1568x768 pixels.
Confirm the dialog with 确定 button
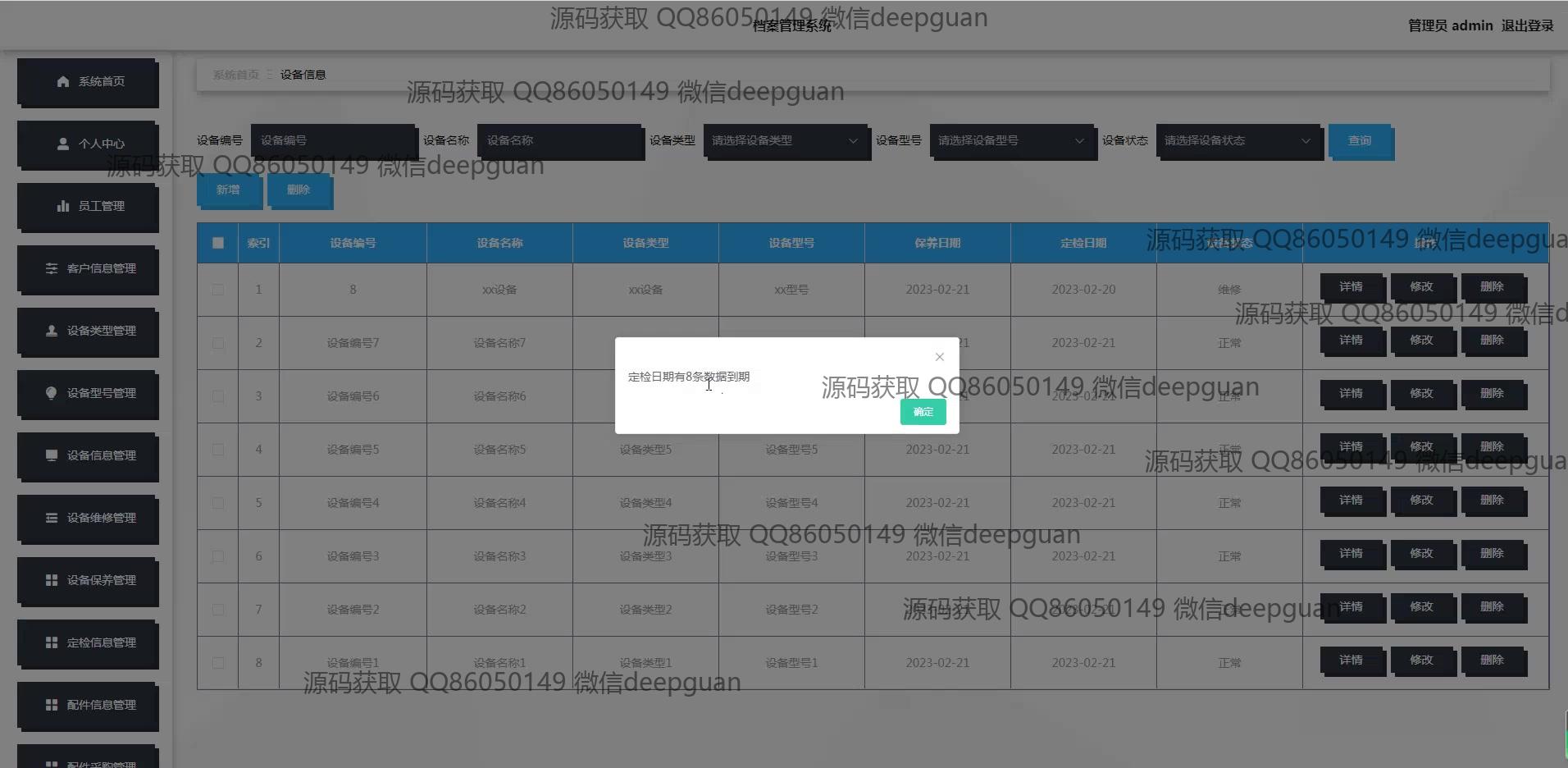pos(923,412)
